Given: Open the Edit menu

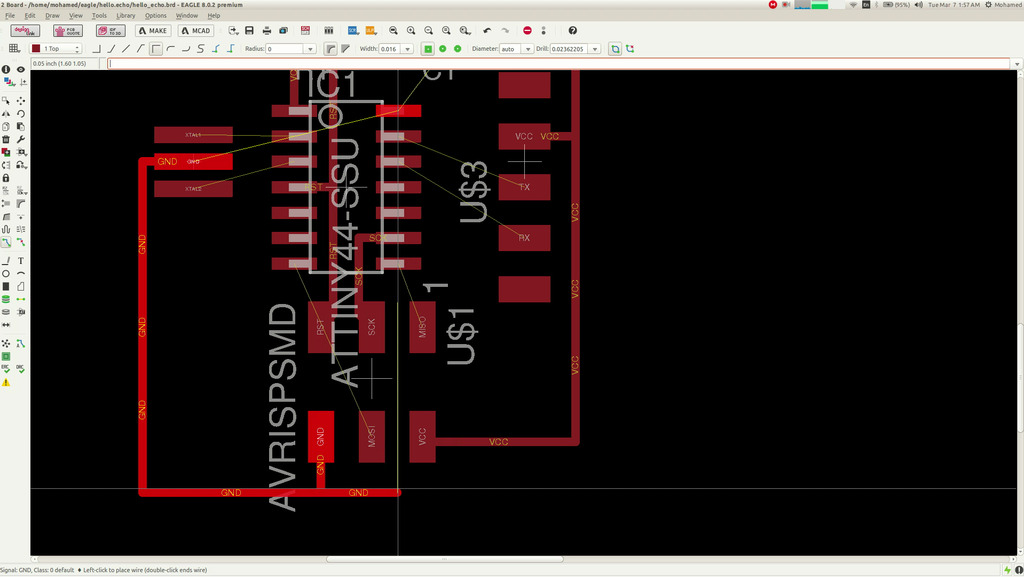Looking at the screenshot, I should [x=30, y=16].
